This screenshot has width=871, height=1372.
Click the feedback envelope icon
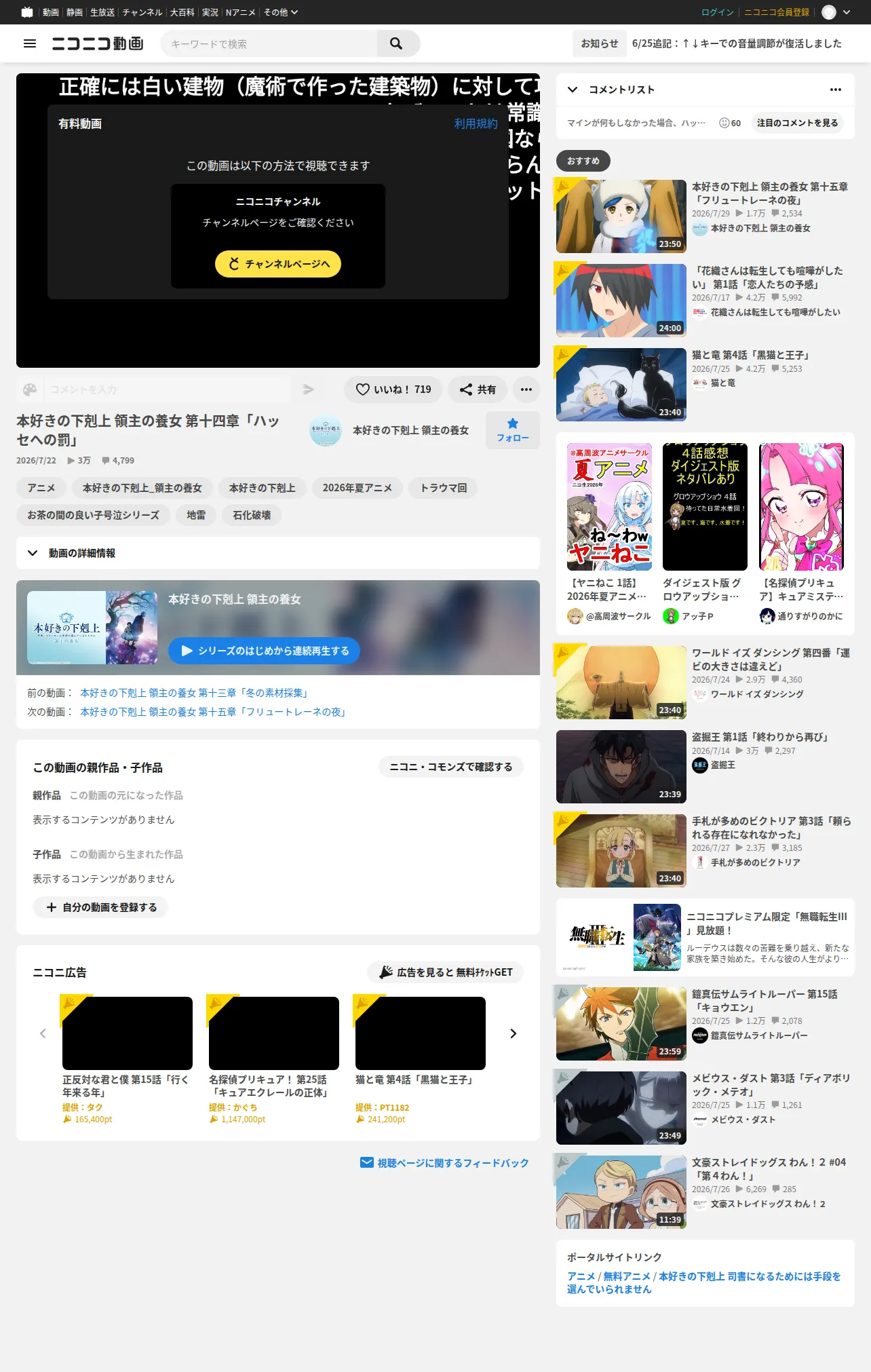click(x=367, y=1163)
